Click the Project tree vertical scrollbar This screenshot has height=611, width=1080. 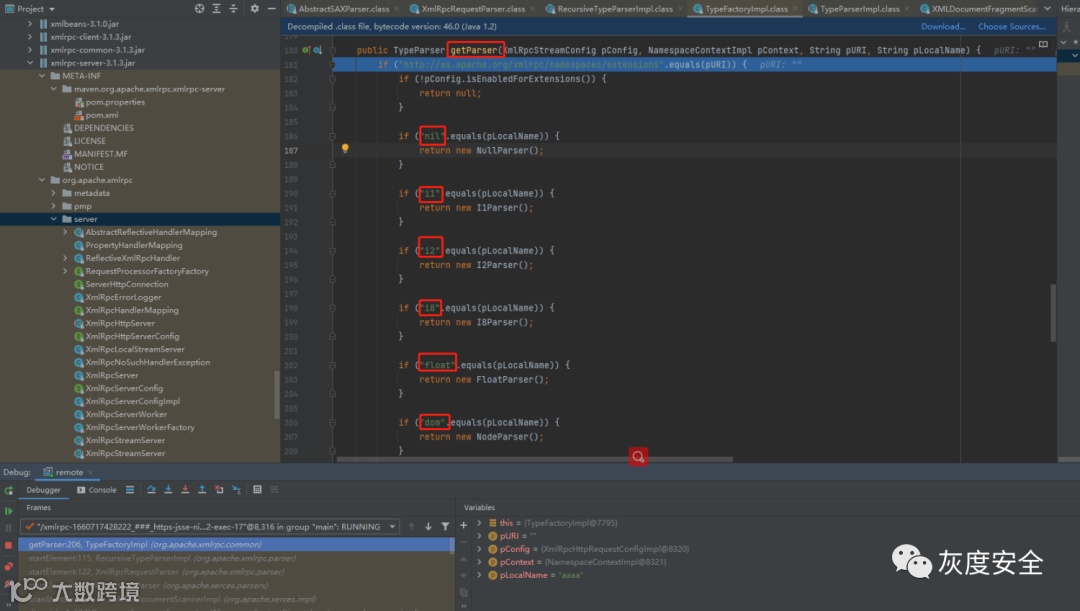tap(277, 394)
